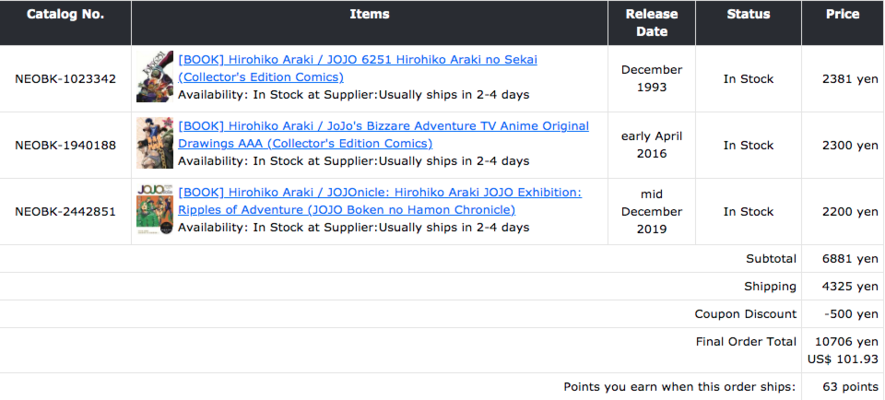Select catalog number NEOBK-1940188
The width and height of the screenshot is (885, 400).
[65, 145]
